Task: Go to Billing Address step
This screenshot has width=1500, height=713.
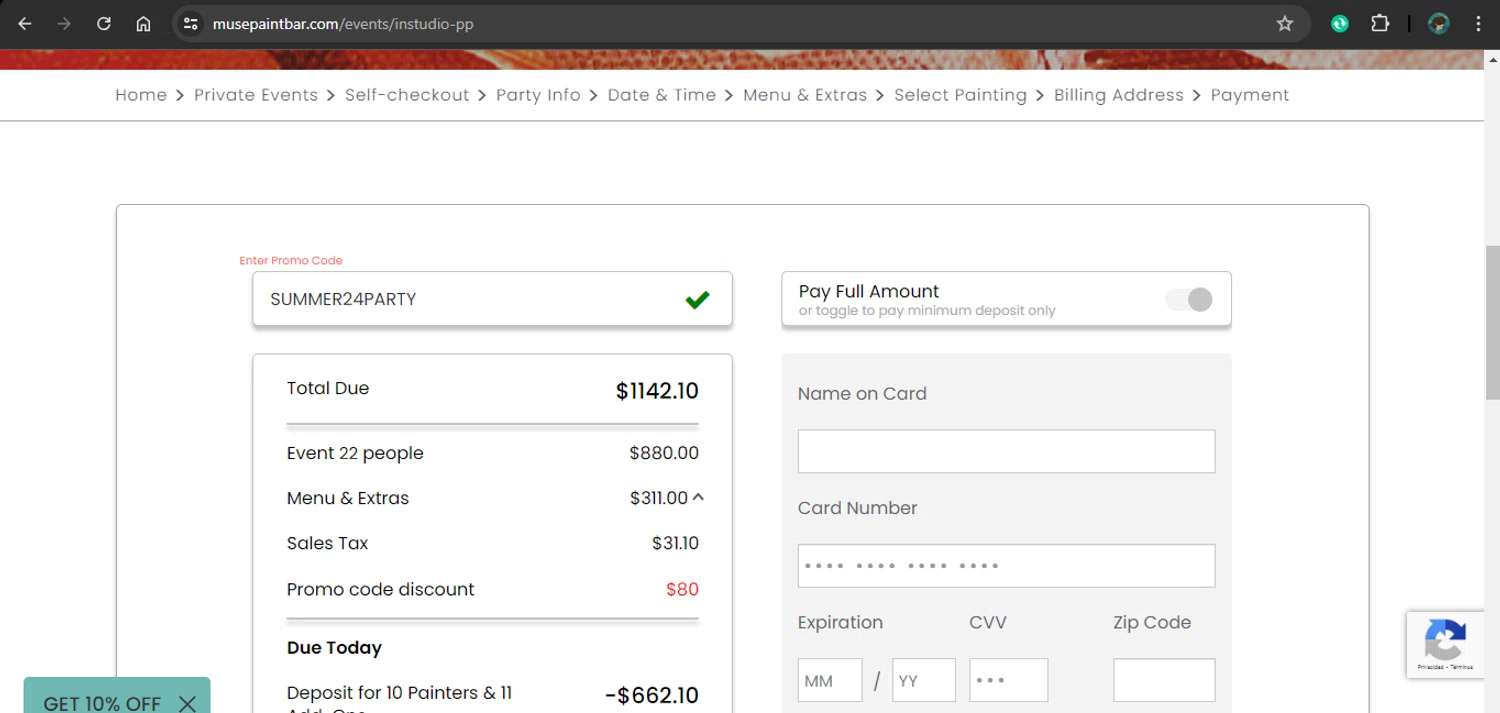Action: [x=1119, y=95]
